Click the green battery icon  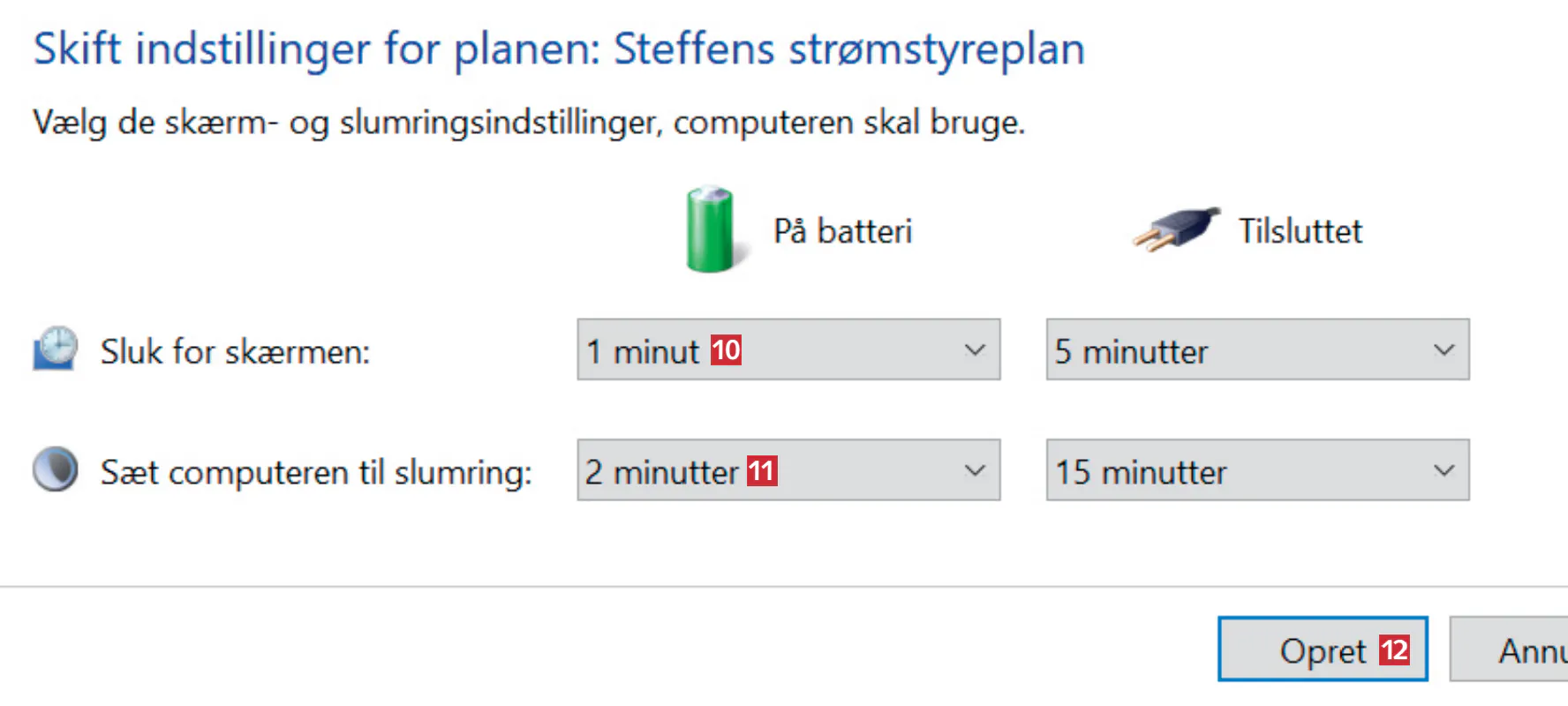[x=711, y=229]
